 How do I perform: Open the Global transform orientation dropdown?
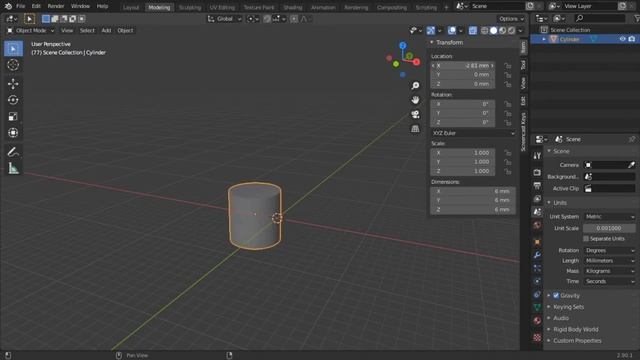pyautogui.click(x=224, y=19)
